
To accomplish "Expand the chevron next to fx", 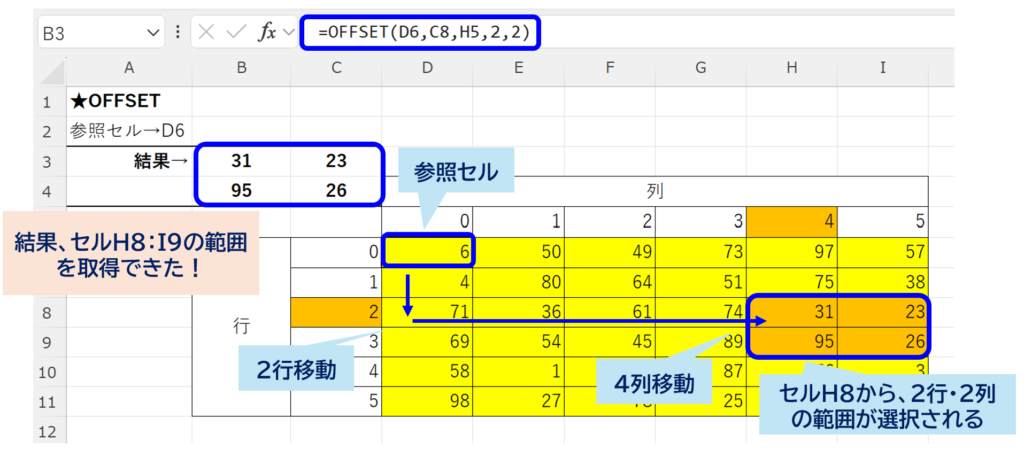I will pos(287,33).
